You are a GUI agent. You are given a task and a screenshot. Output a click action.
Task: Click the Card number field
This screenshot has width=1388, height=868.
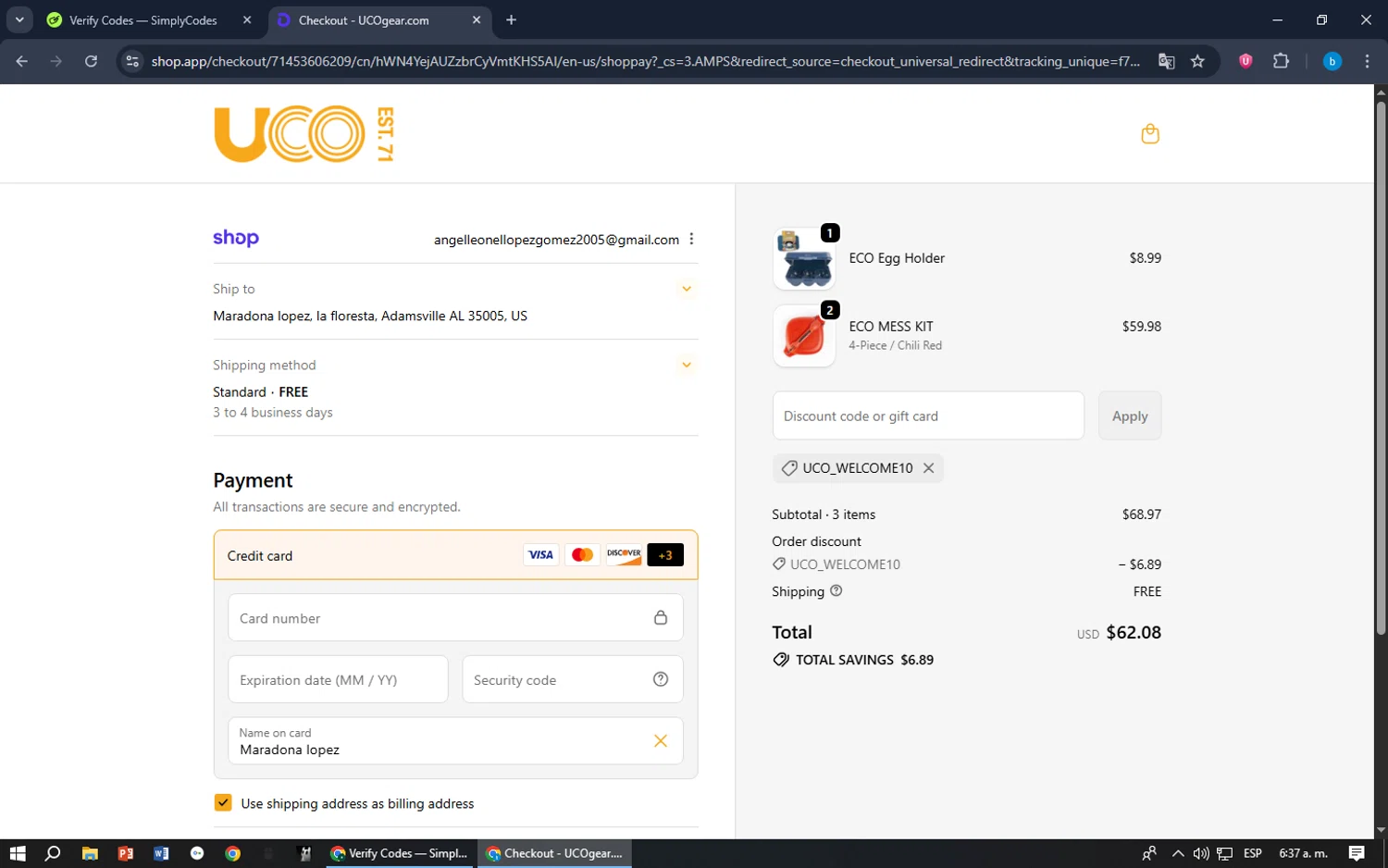455,617
